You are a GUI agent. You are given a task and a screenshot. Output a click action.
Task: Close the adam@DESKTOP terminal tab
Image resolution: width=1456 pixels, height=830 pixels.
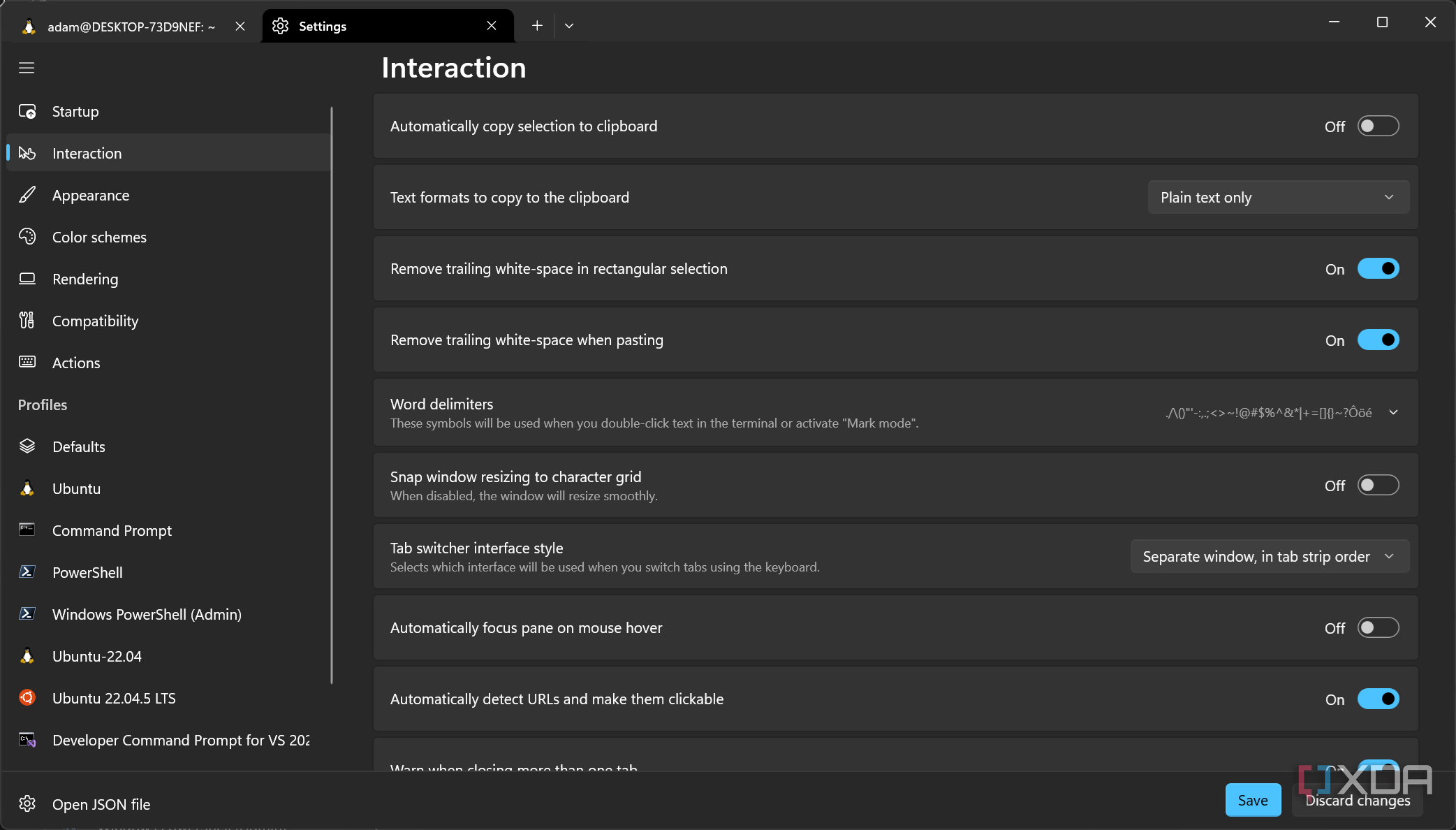(240, 27)
